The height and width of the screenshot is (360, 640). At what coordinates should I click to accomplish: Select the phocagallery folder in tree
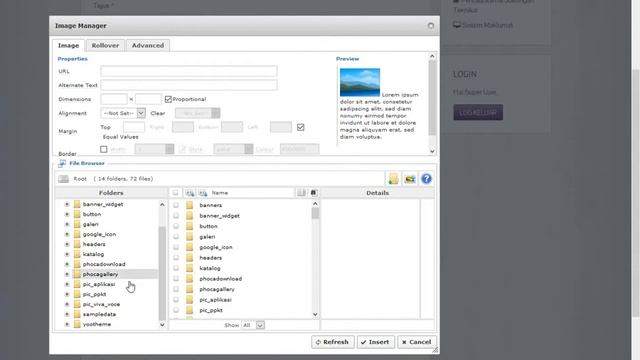click(x=100, y=274)
